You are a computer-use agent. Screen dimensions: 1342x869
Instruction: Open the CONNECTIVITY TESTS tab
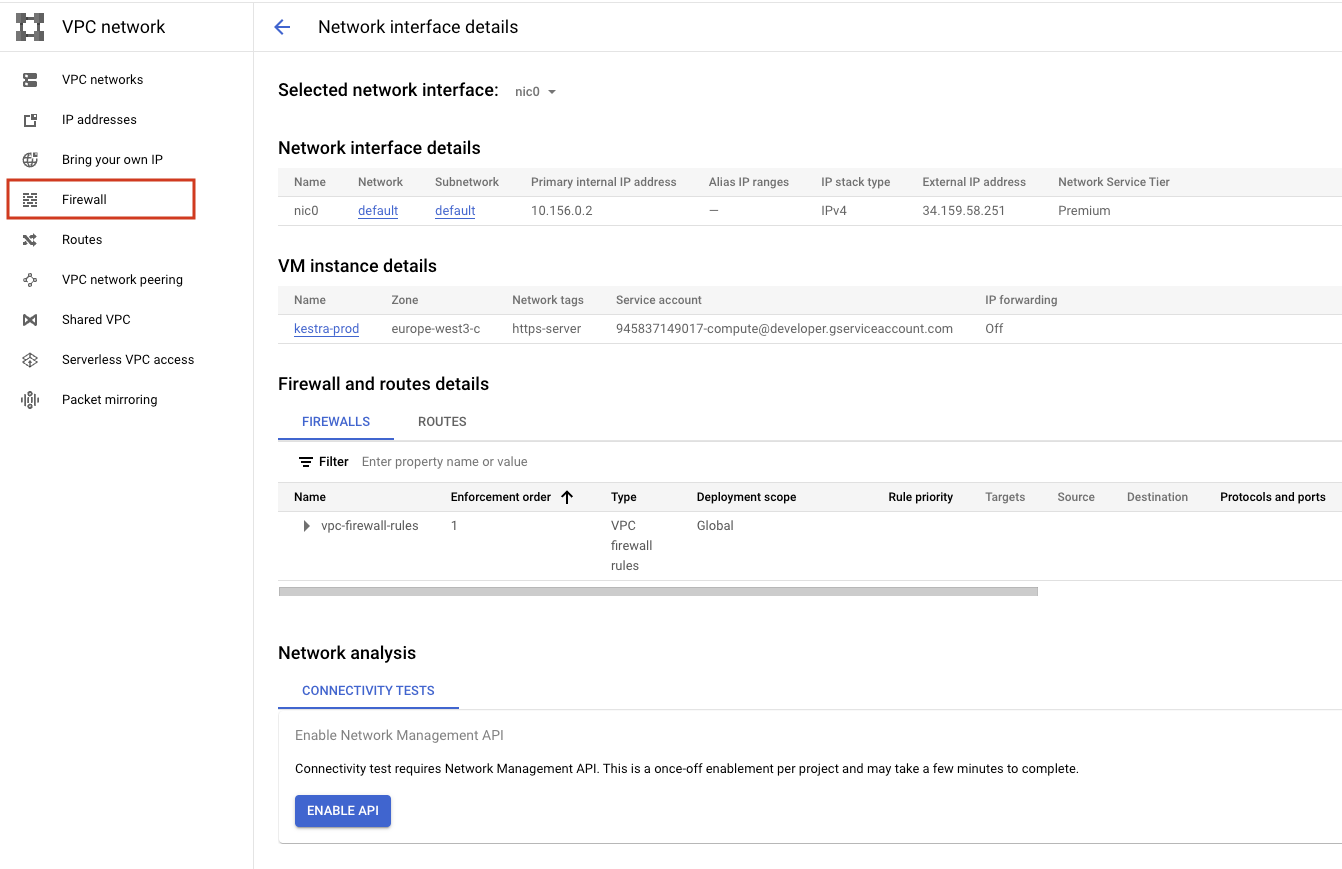tap(368, 690)
